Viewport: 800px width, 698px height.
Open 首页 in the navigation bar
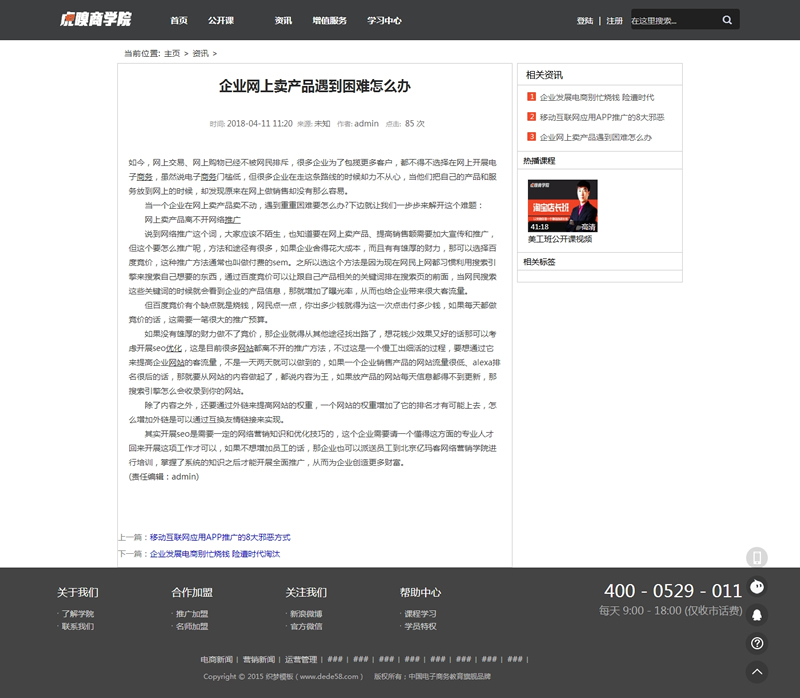click(179, 20)
